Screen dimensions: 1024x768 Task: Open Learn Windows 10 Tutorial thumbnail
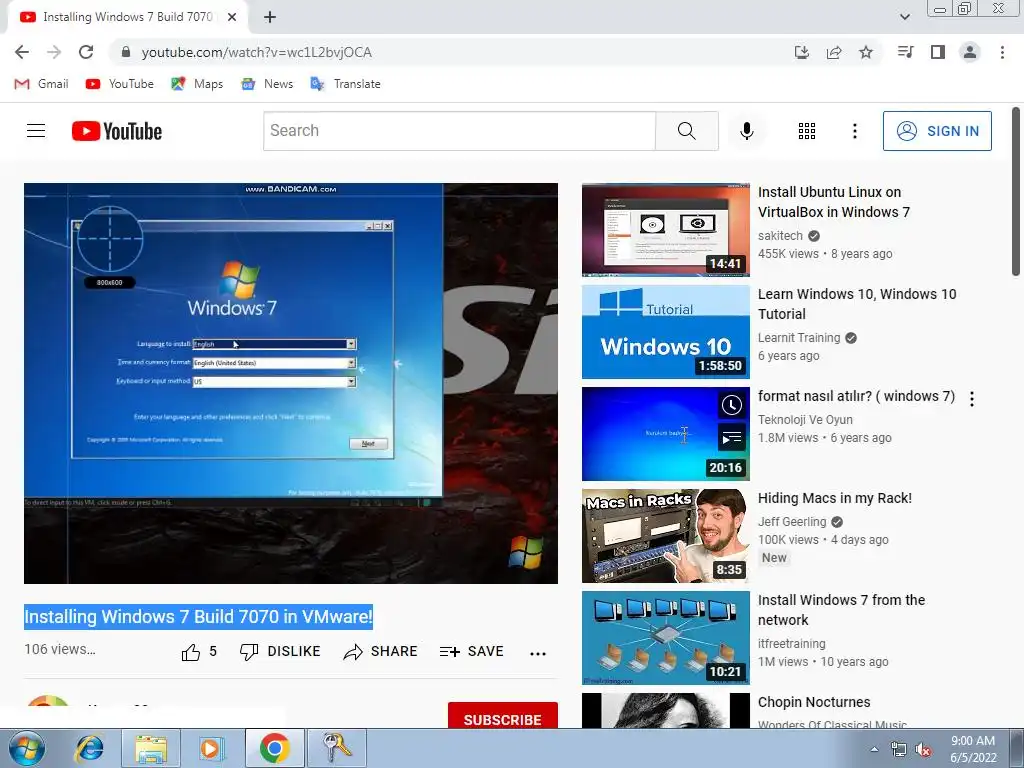(x=665, y=332)
